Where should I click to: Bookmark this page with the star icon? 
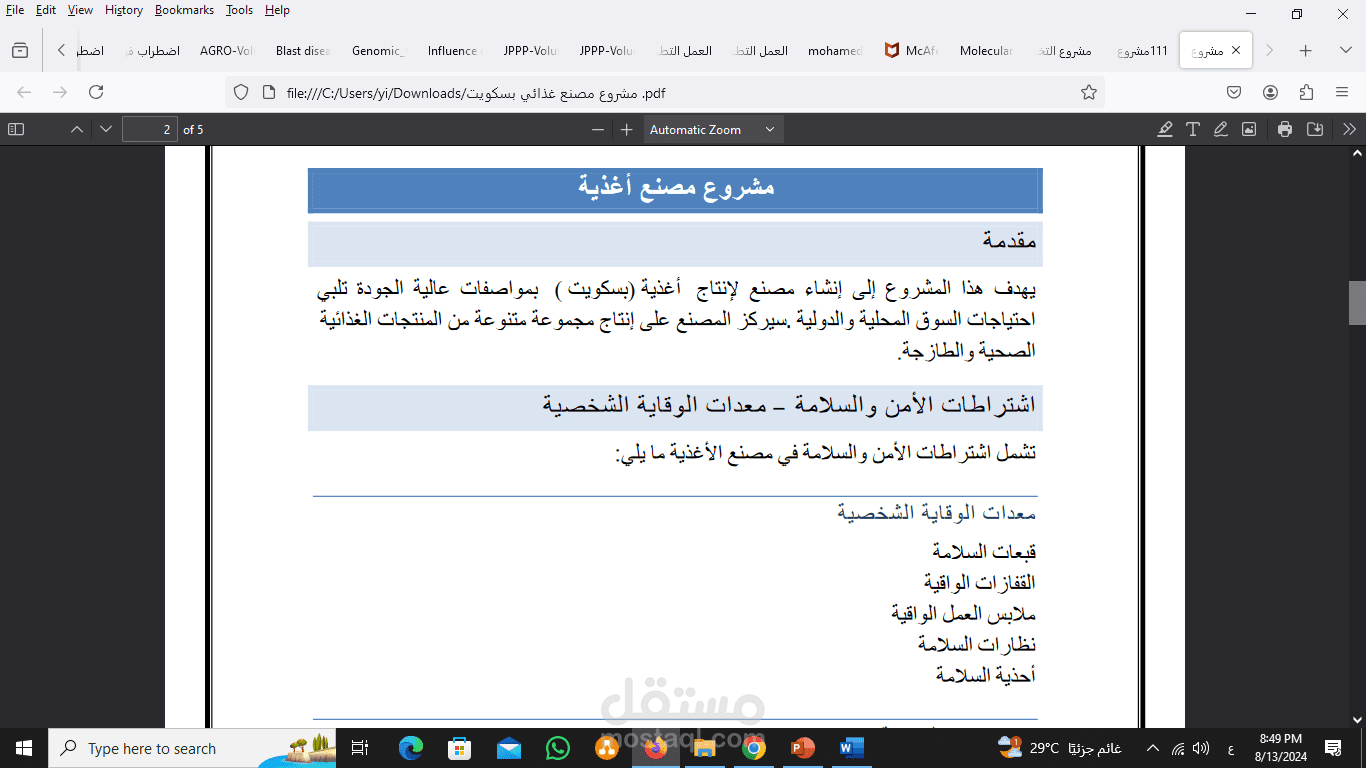(x=1090, y=91)
